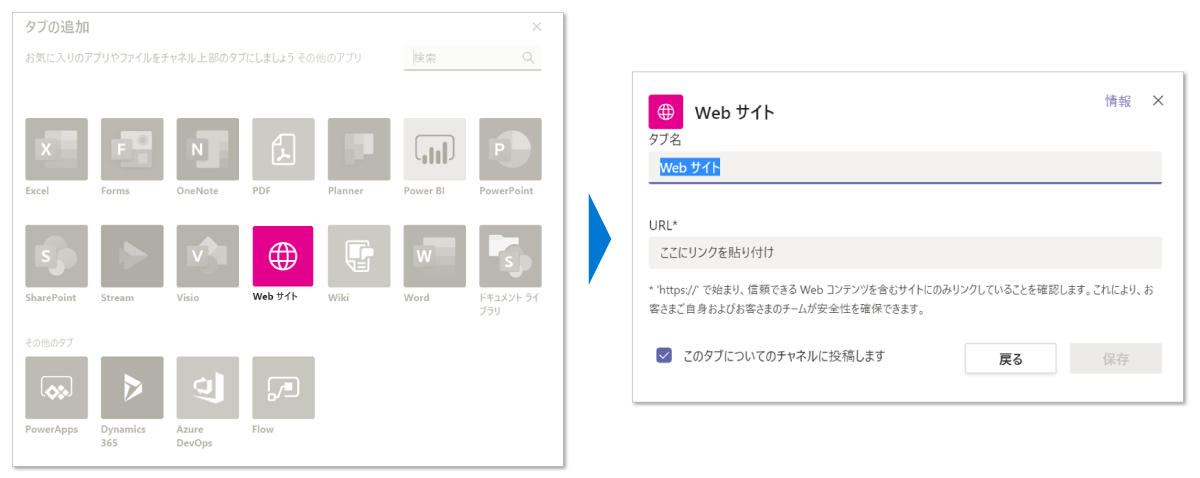The image size is (1200, 478).
Task: Click the 戻る button
Action: 1011,358
